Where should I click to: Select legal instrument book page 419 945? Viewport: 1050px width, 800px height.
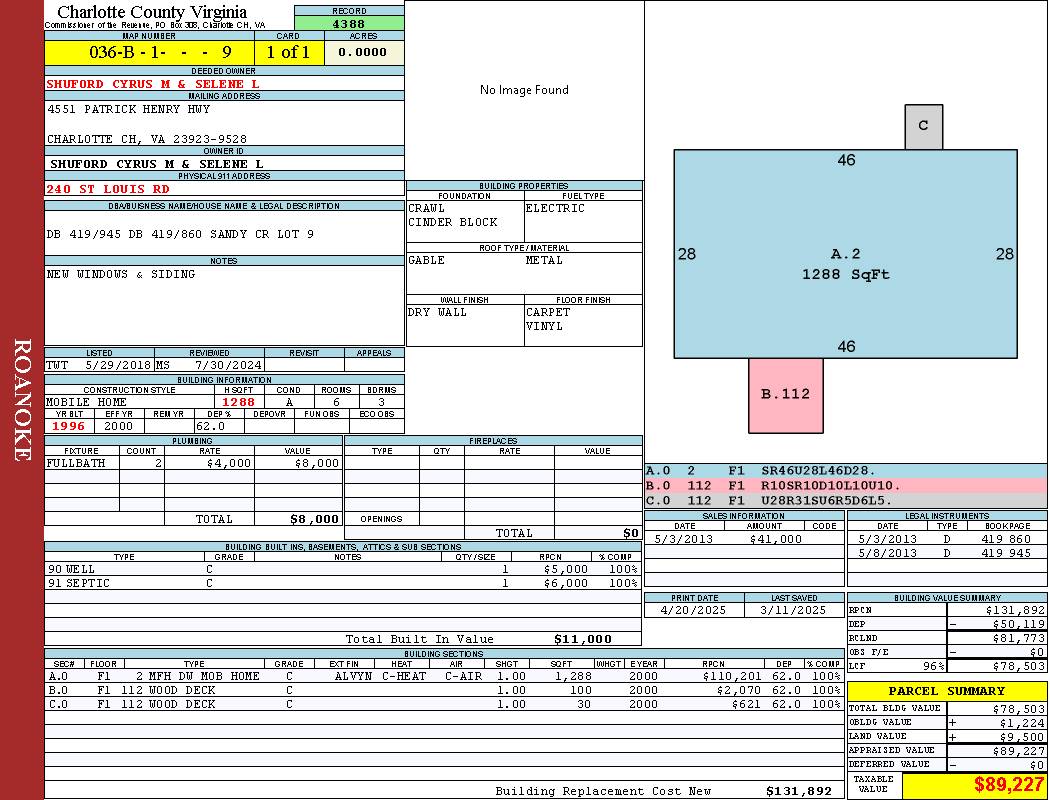pyautogui.click(x=1005, y=553)
